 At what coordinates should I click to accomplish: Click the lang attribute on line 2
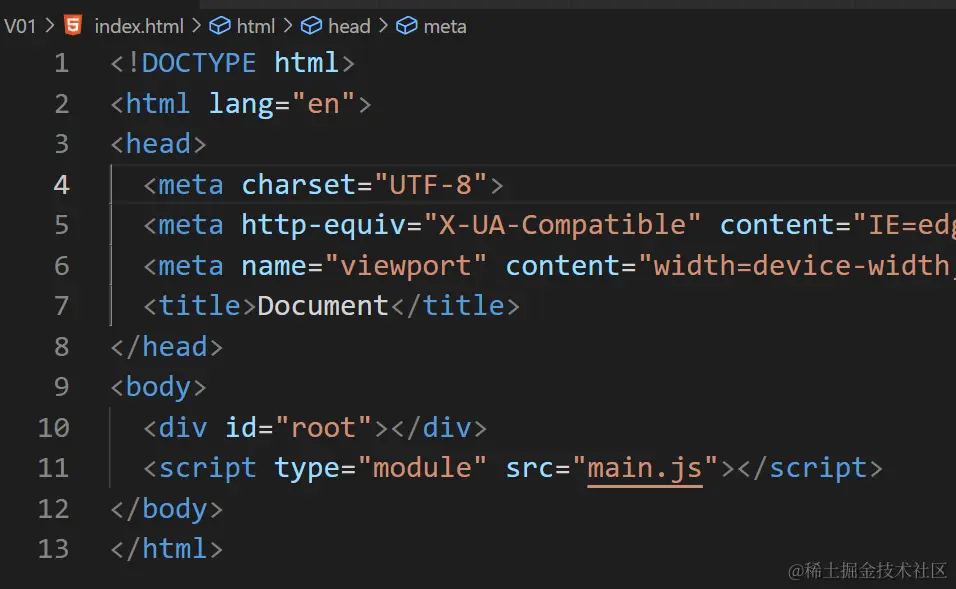coord(241,104)
